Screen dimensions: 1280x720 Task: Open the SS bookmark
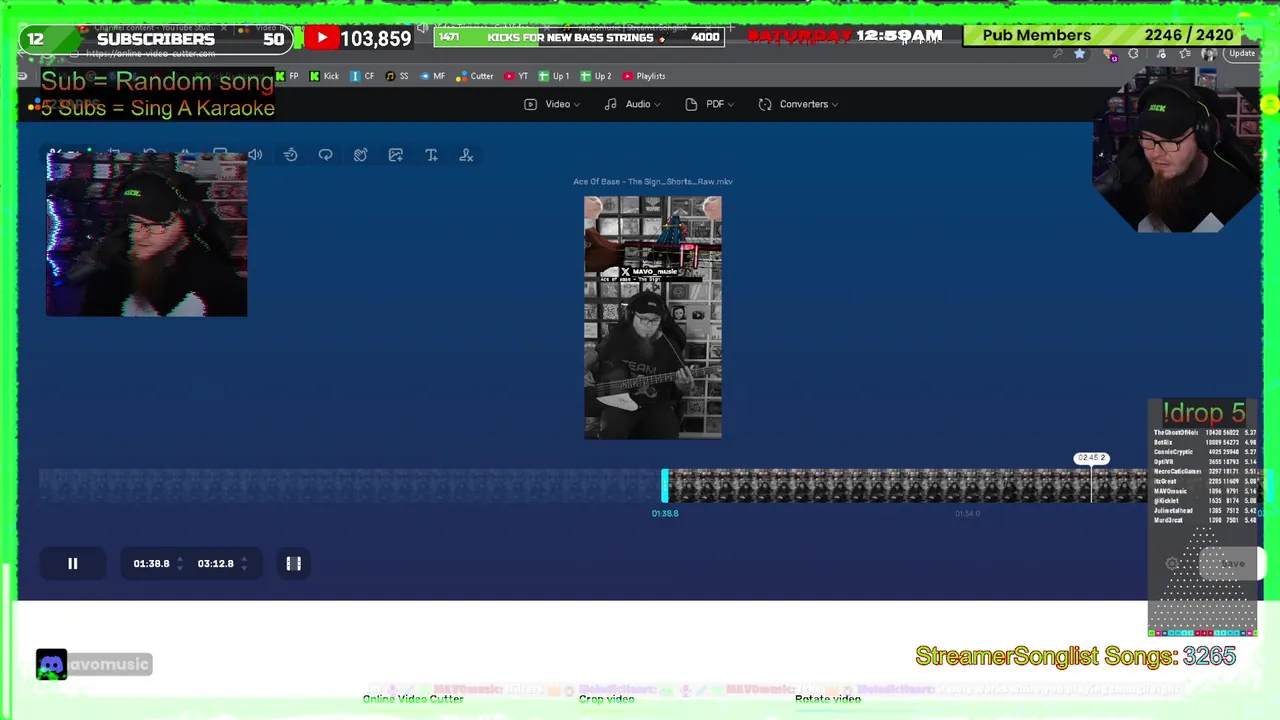(x=396, y=76)
